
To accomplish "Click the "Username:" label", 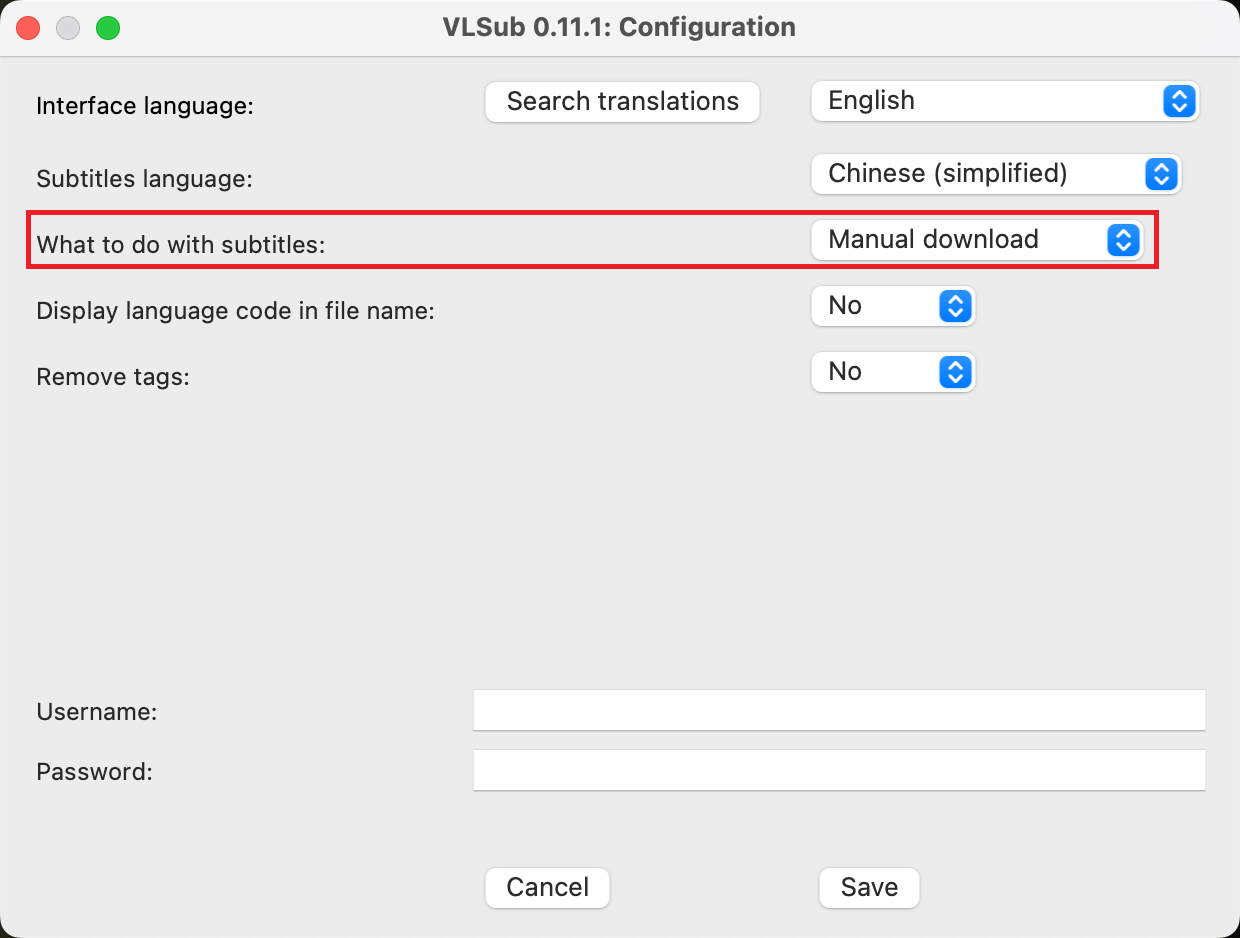I will pos(97,712).
